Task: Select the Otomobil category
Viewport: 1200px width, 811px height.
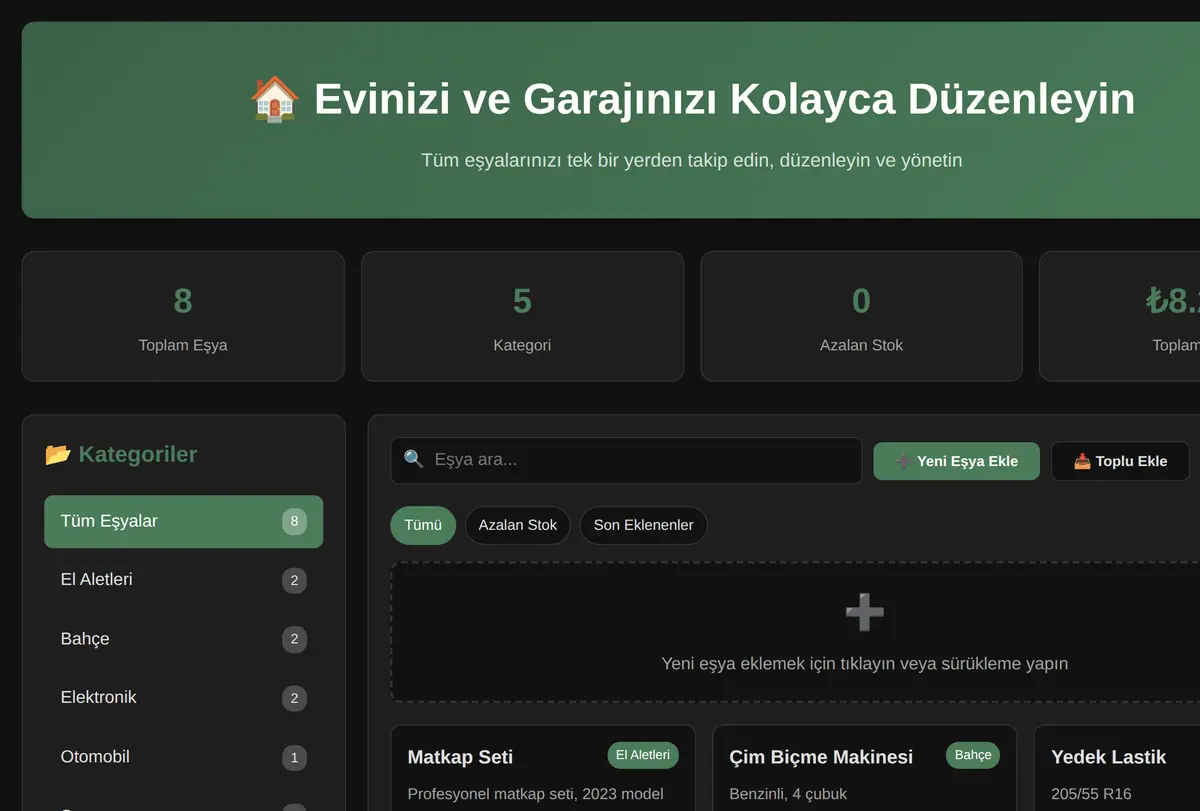Action: tap(184, 757)
